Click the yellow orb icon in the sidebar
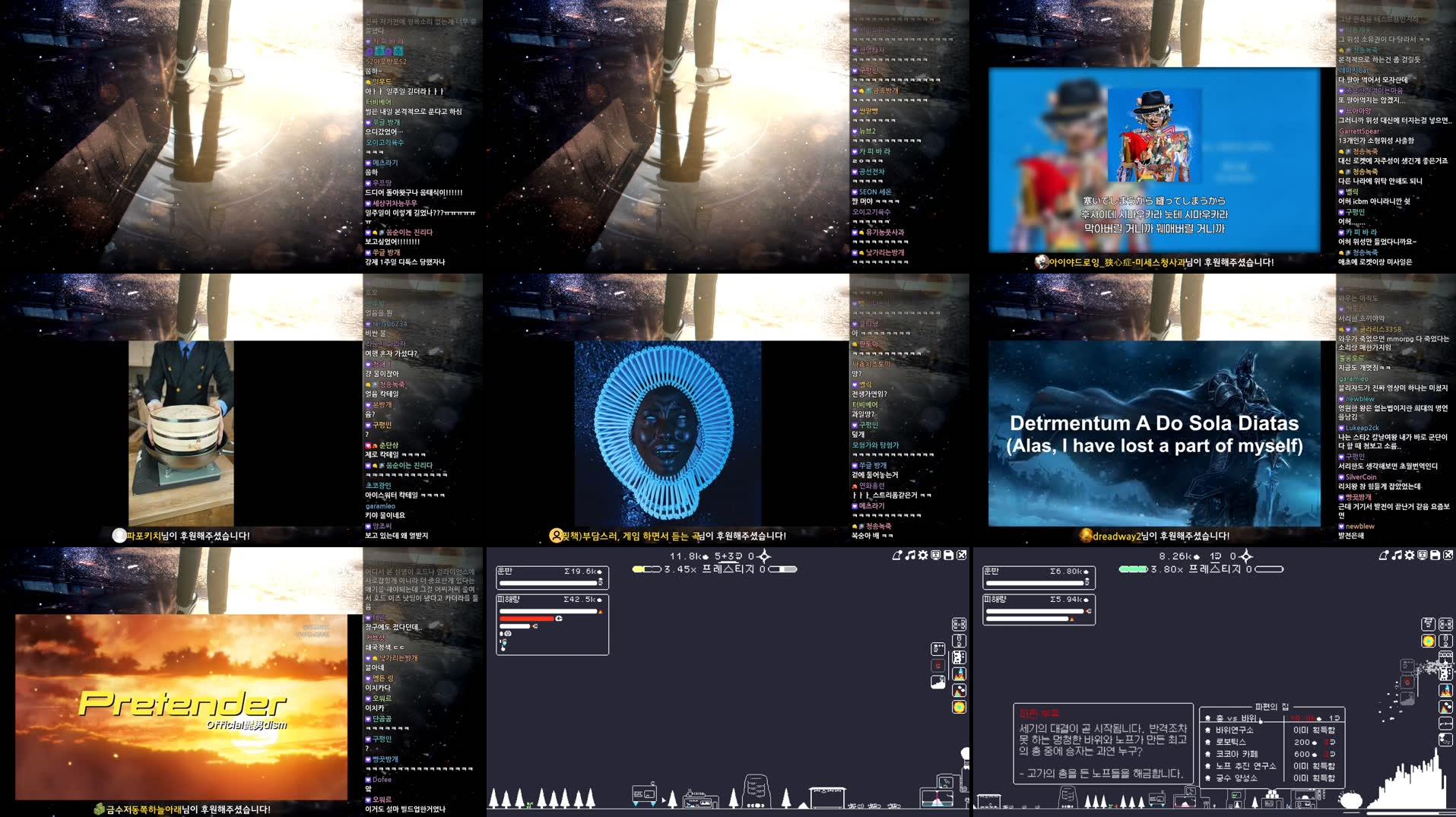Image resolution: width=1456 pixels, height=817 pixels. [1429, 641]
